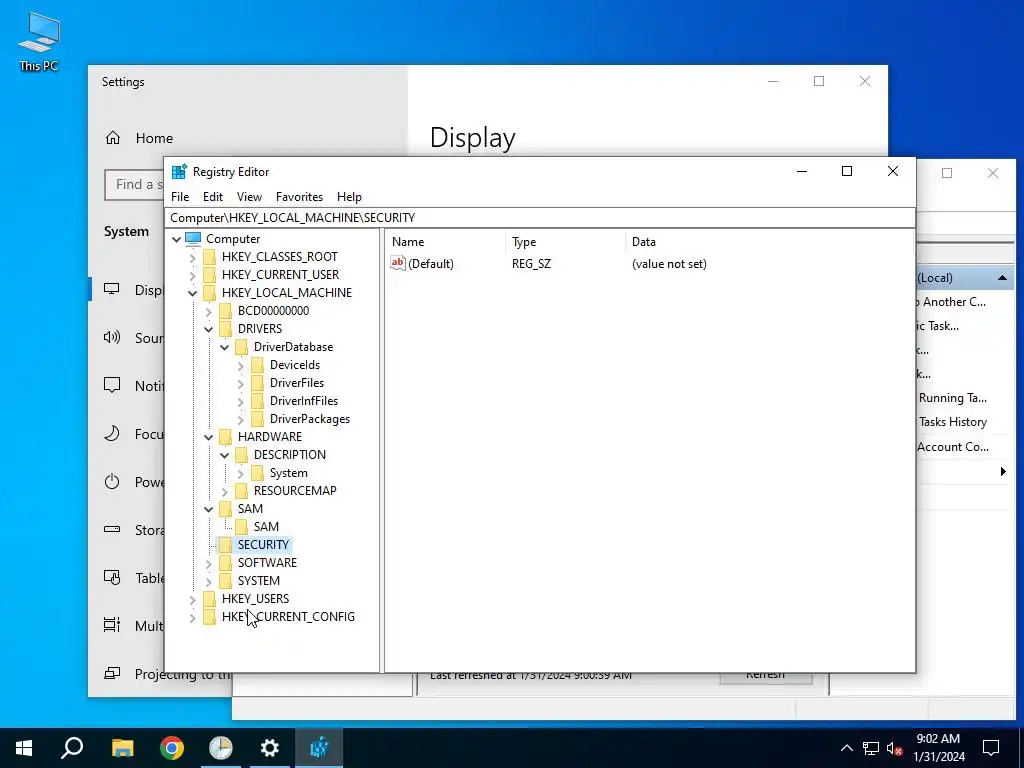Collapse the DRIVERS key
This screenshot has width=1024, height=768.
tap(208, 329)
